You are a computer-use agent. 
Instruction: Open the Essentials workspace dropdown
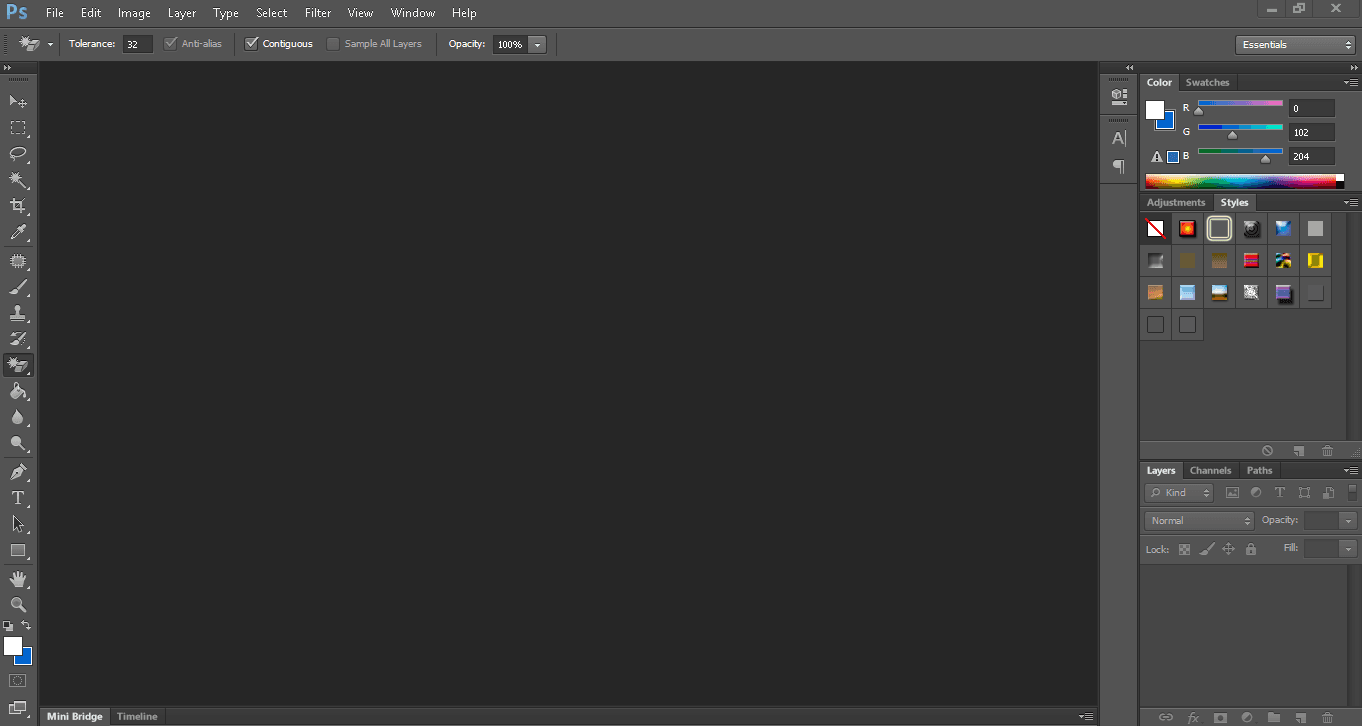pyautogui.click(x=1295, y=44)
